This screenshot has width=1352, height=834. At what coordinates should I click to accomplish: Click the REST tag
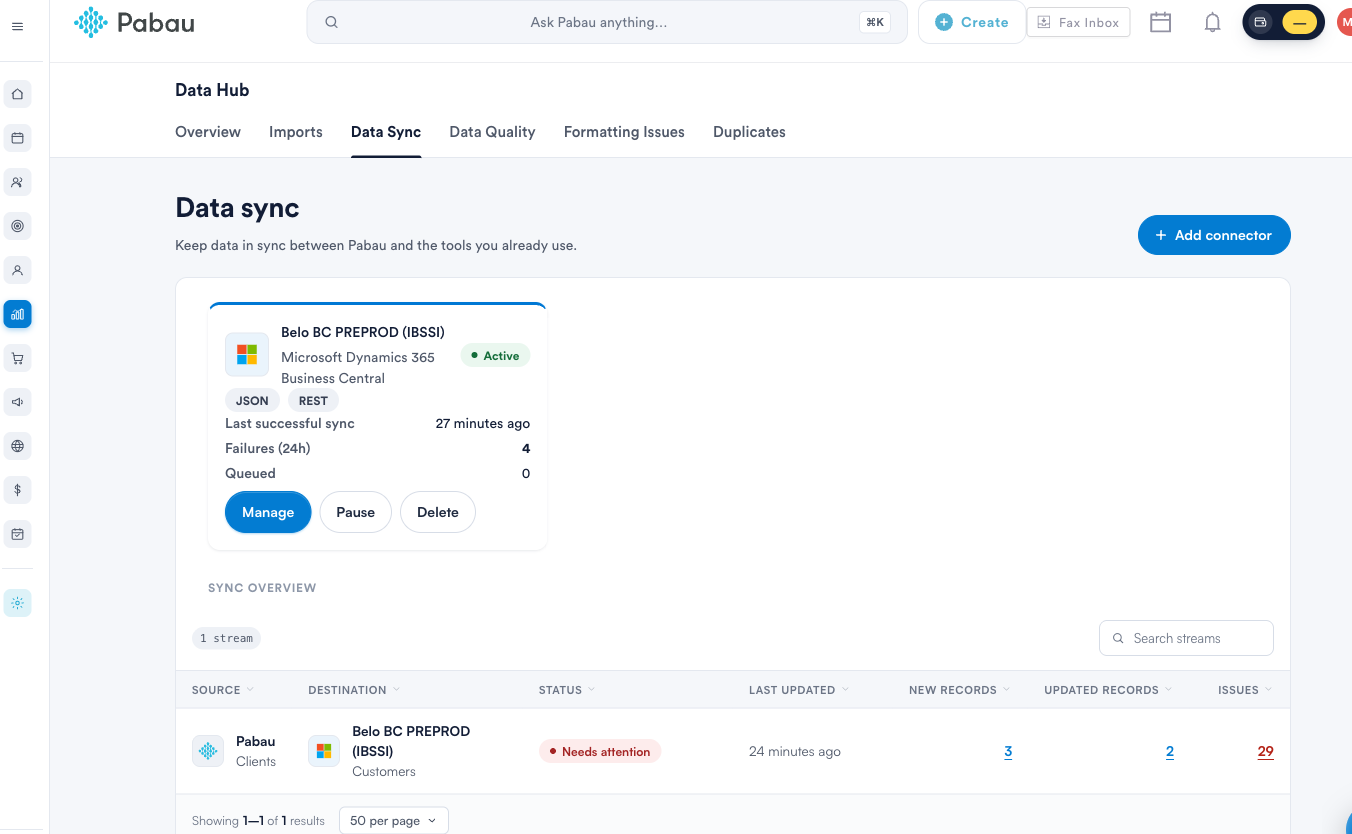(x=313, y=401)
